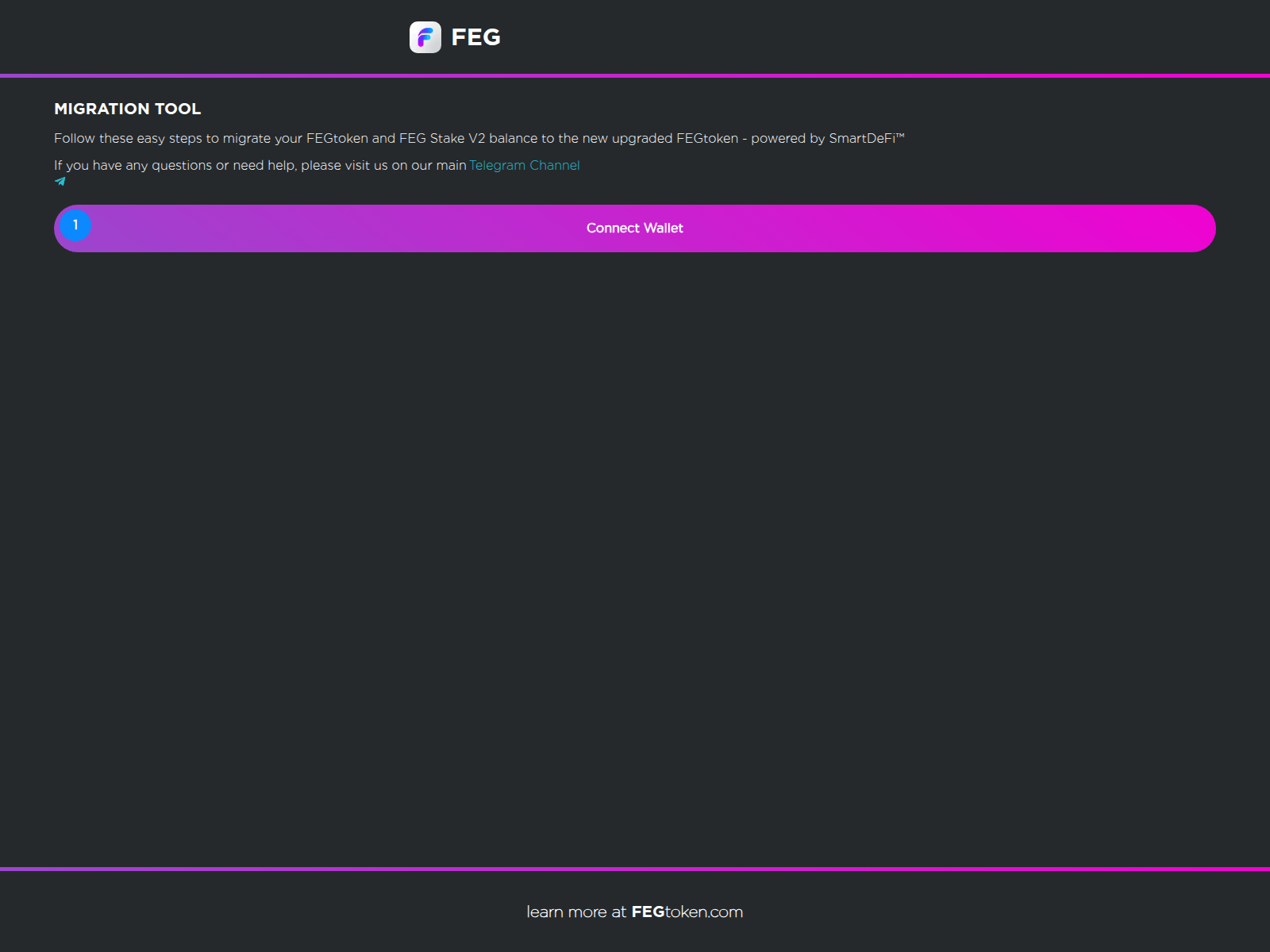The height and width of the screenshot is (952, 1270).
Task: Click the small Telegram paper plane icon
Action: pyautogui.click(x=60, y=181)
